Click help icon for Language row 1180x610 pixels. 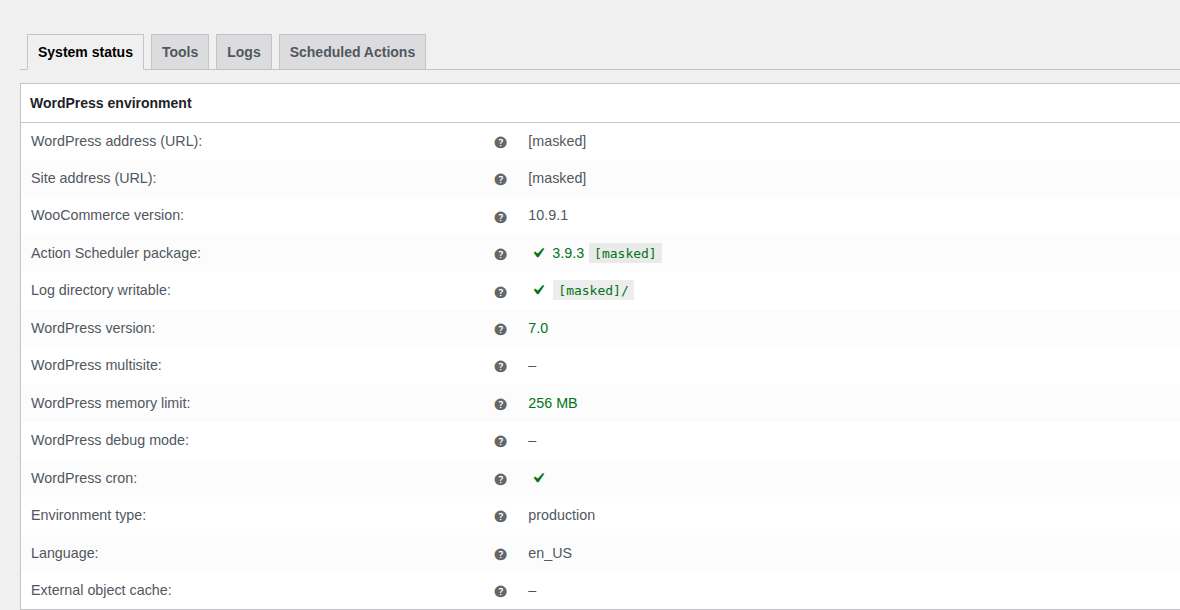500,554
